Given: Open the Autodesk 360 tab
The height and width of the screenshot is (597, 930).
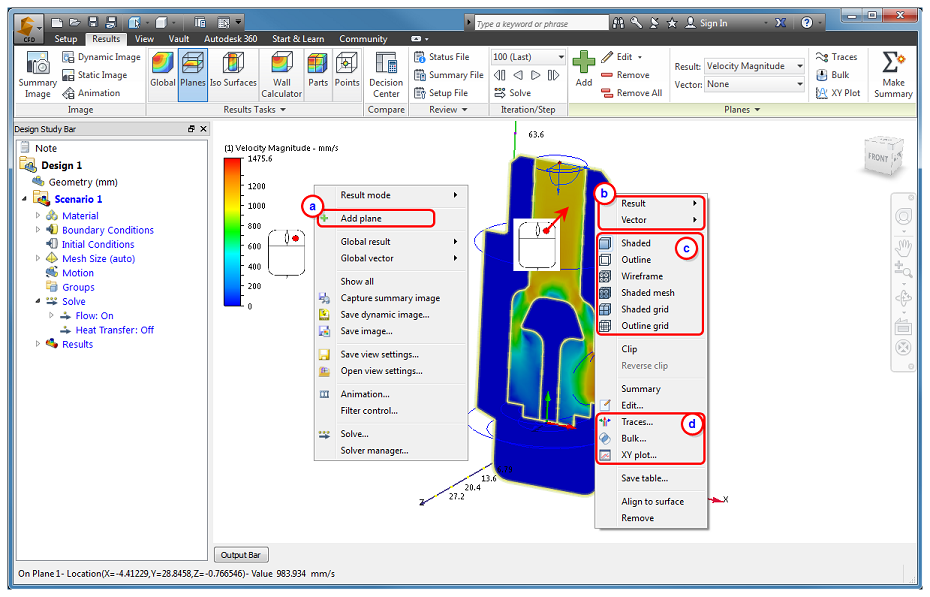Looking at the screenshot, I should (x=231, y=39).
